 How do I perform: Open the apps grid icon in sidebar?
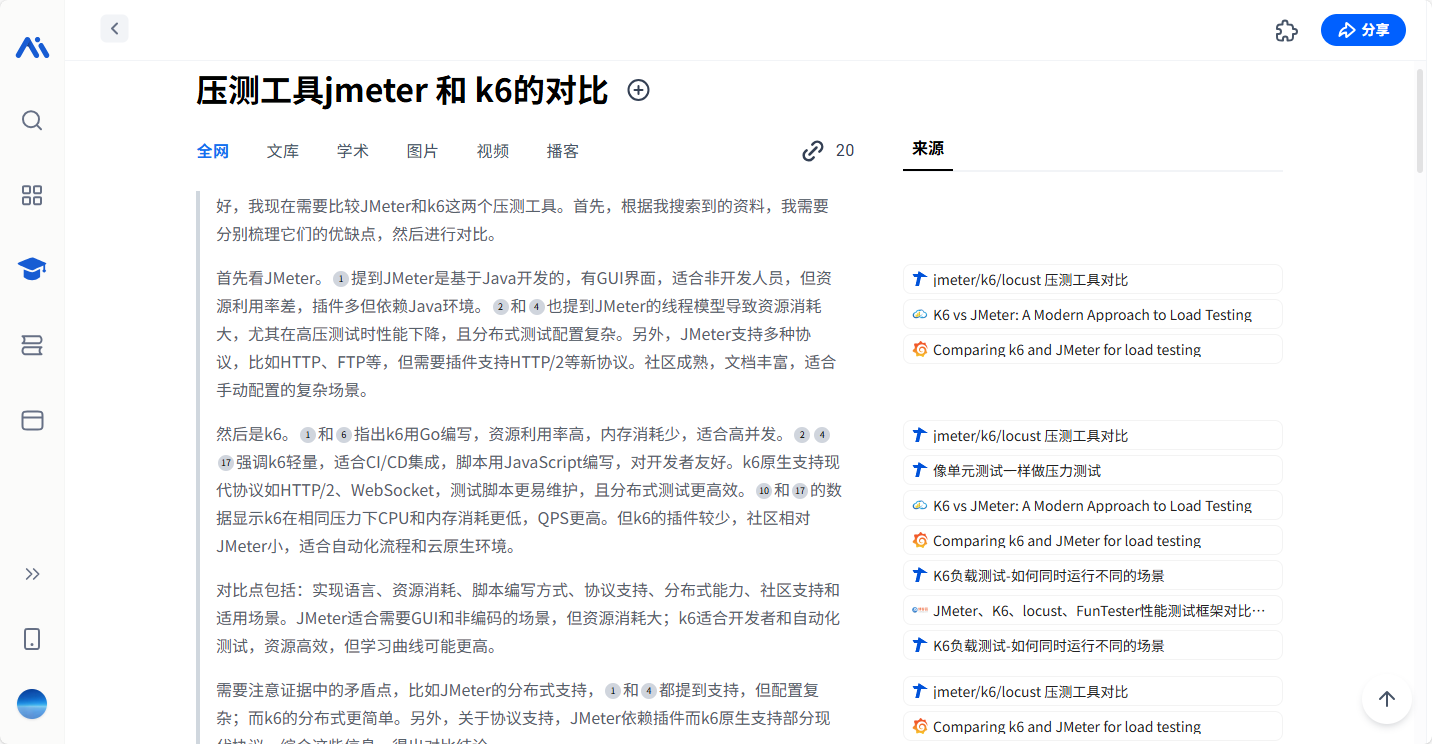[32, 195]
